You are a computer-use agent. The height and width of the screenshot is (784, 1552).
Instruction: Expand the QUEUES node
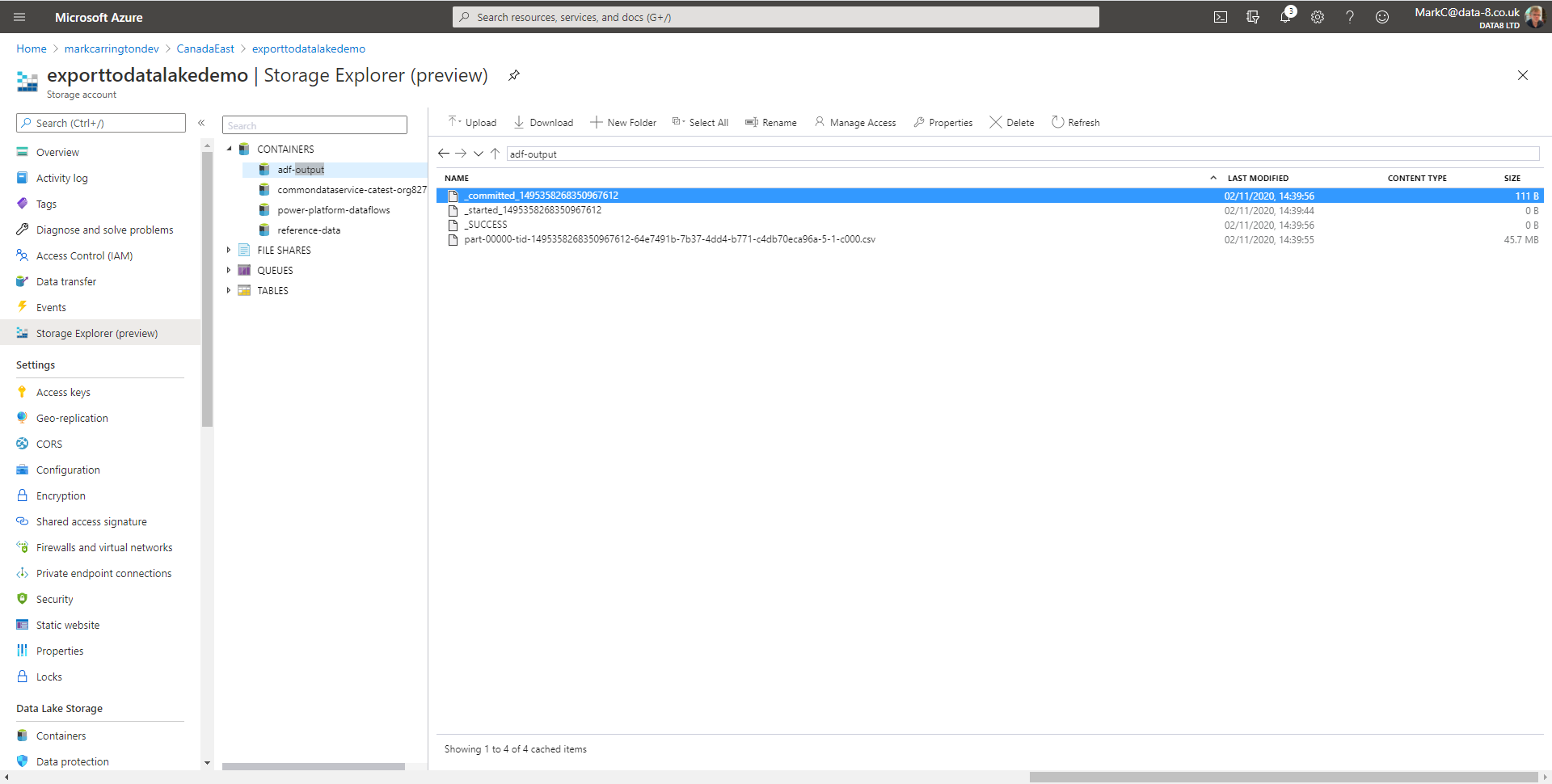click(x=229, y=270)
